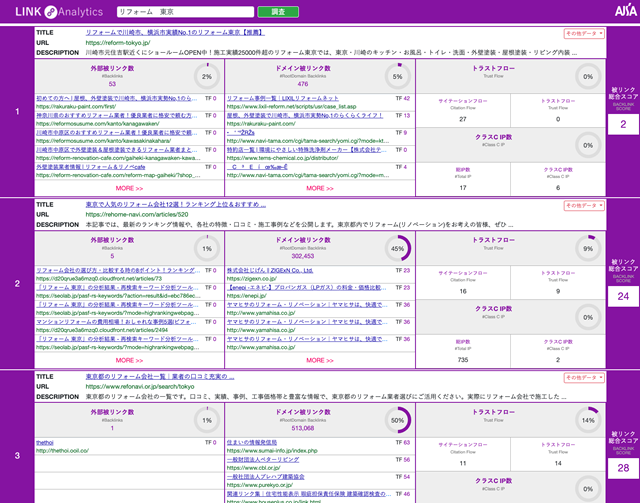Click citation flow value 27 in result 1
640x503 pixels.
pyautogui.click(x=463, y=119)
